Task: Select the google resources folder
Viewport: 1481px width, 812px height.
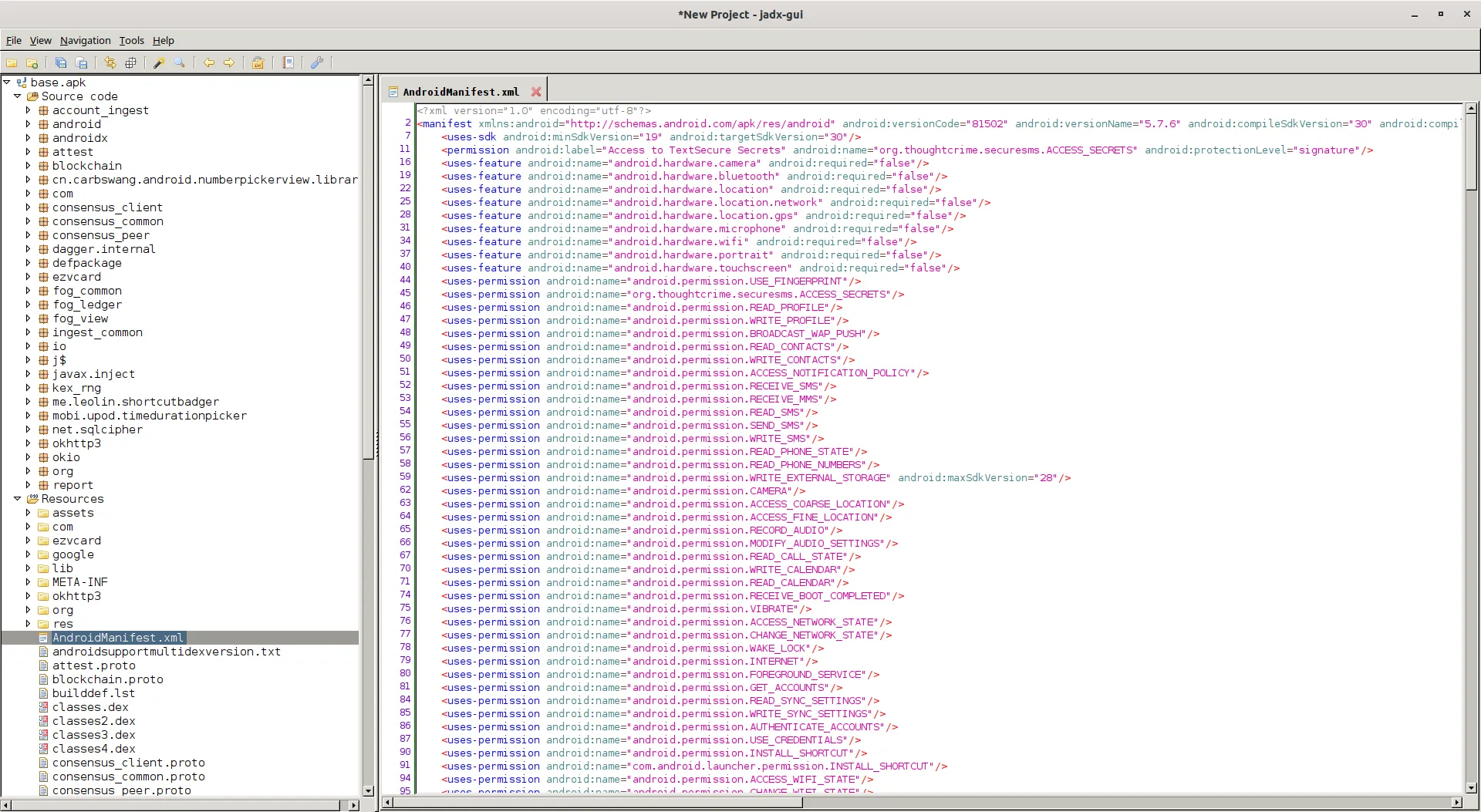Action: coord(73,554)
